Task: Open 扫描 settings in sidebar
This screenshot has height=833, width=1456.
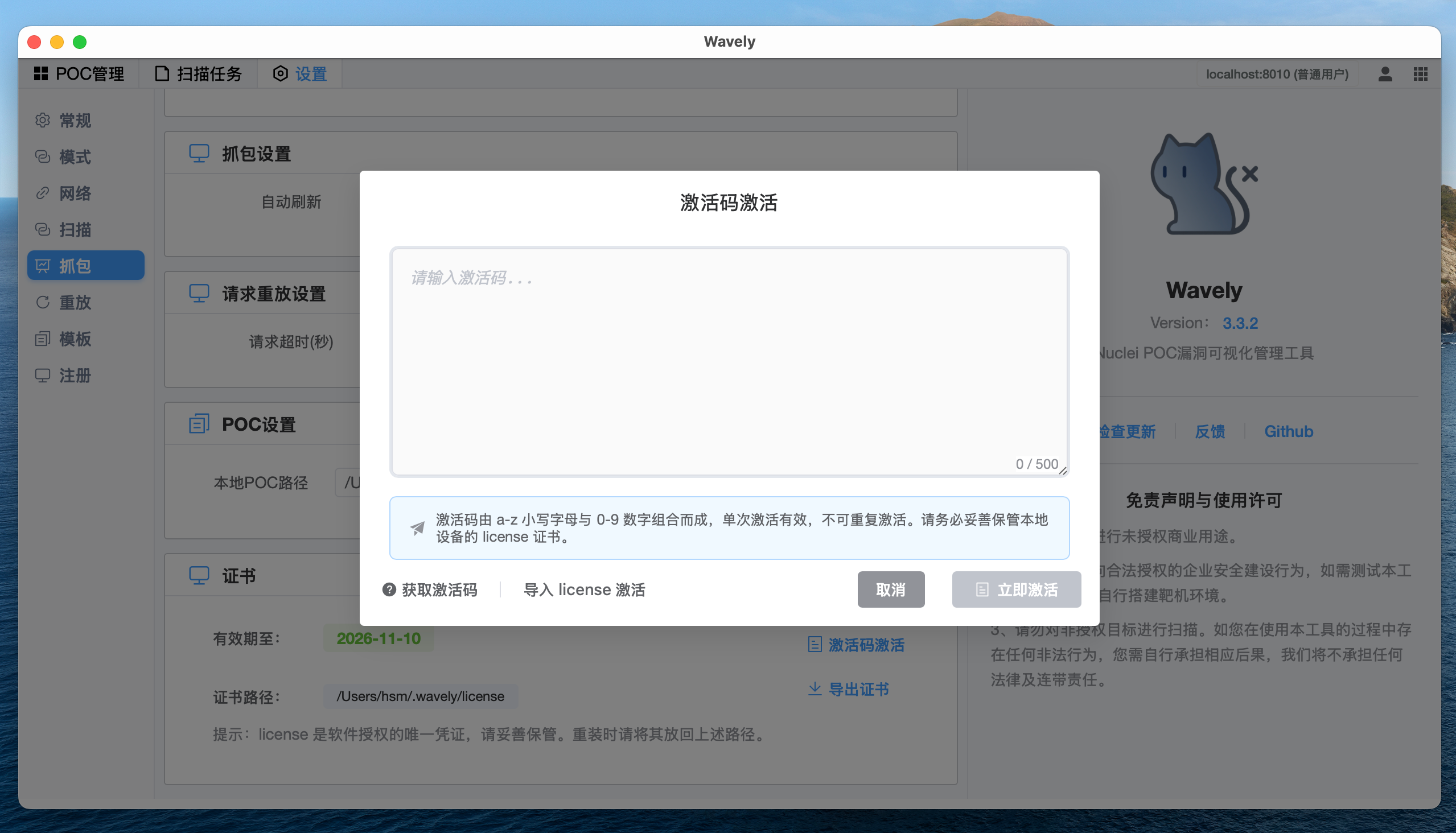Action: coord(86,229)
